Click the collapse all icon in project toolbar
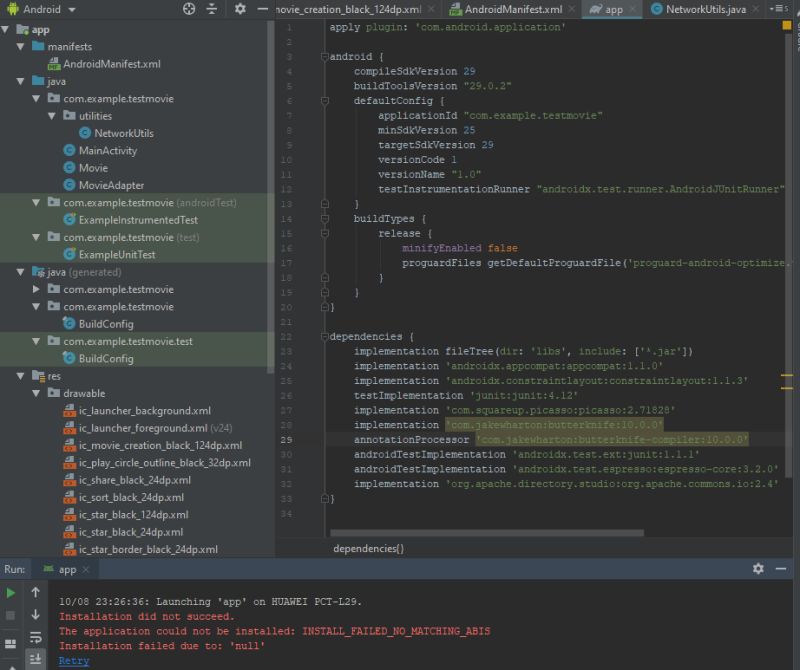This screenshot has width=800, height=670. pyautogui.click(x=212, y=9)
